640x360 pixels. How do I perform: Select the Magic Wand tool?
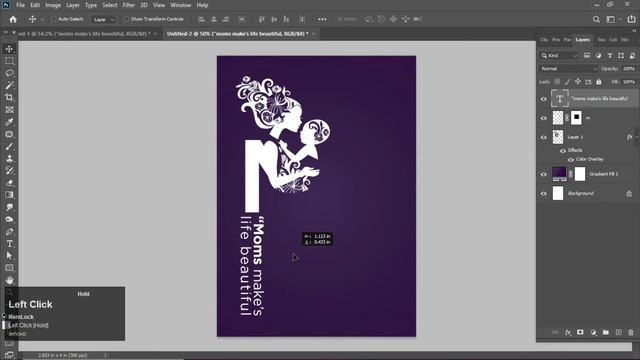coord(9,85)
